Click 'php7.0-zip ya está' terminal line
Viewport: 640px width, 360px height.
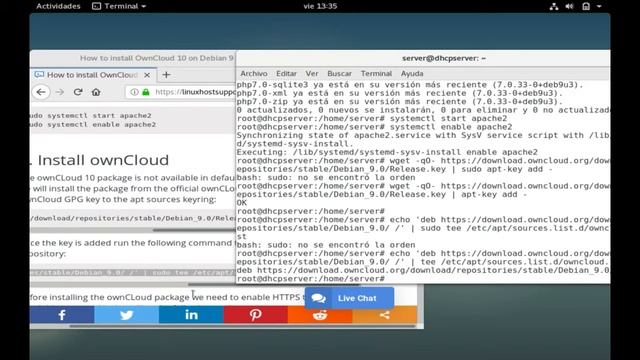pyautogui.click(x=400, y=102)
